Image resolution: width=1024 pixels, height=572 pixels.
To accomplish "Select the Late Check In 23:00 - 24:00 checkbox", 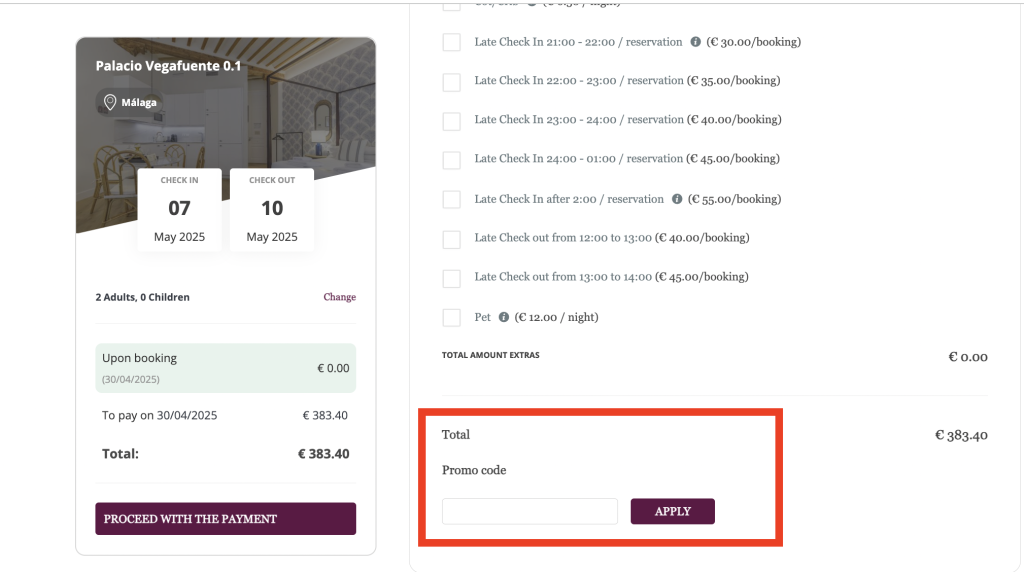I will point(452,120).
